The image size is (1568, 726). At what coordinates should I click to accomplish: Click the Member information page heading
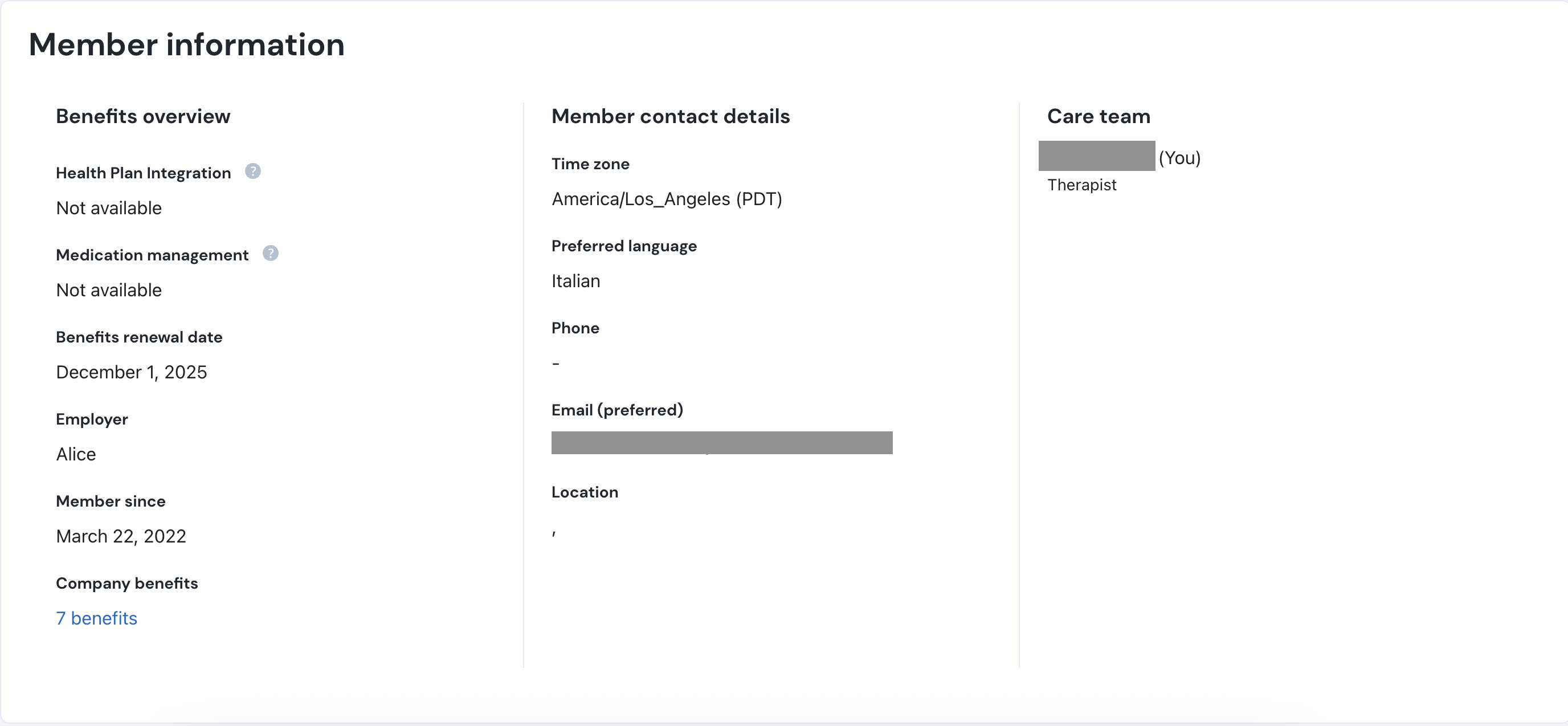click(x=186, y=44)
